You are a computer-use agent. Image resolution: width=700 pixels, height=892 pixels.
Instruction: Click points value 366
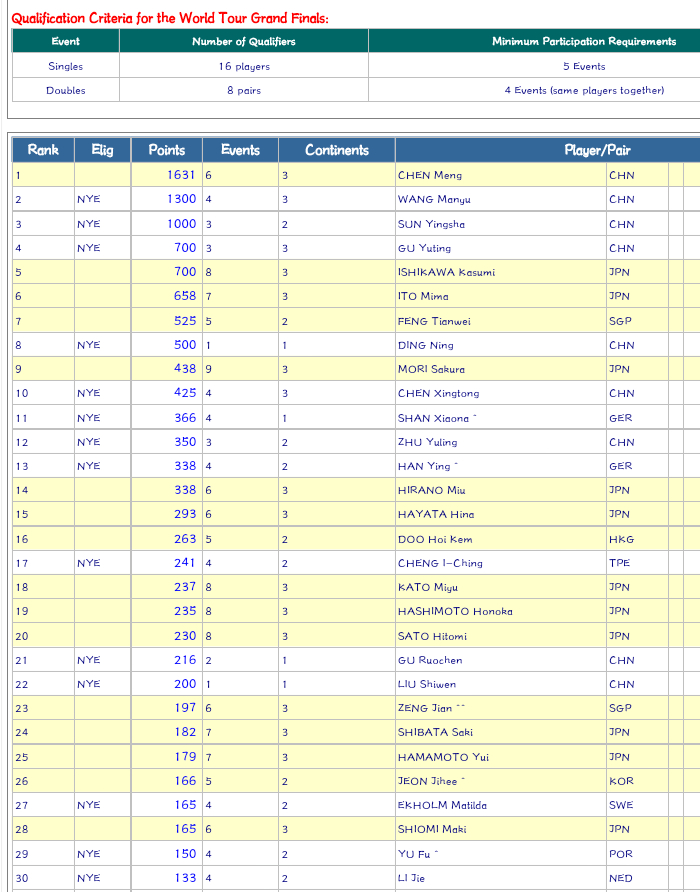click(x=185, y=418)
